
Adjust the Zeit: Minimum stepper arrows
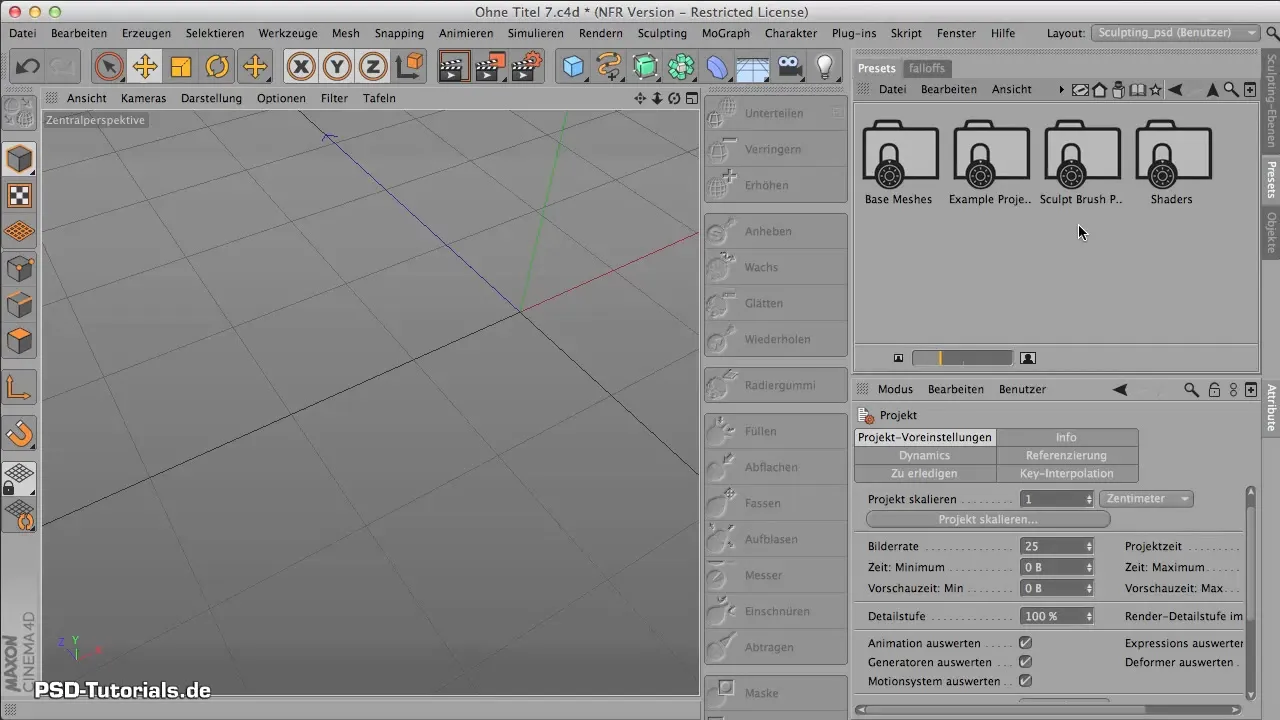[1089, 567]
